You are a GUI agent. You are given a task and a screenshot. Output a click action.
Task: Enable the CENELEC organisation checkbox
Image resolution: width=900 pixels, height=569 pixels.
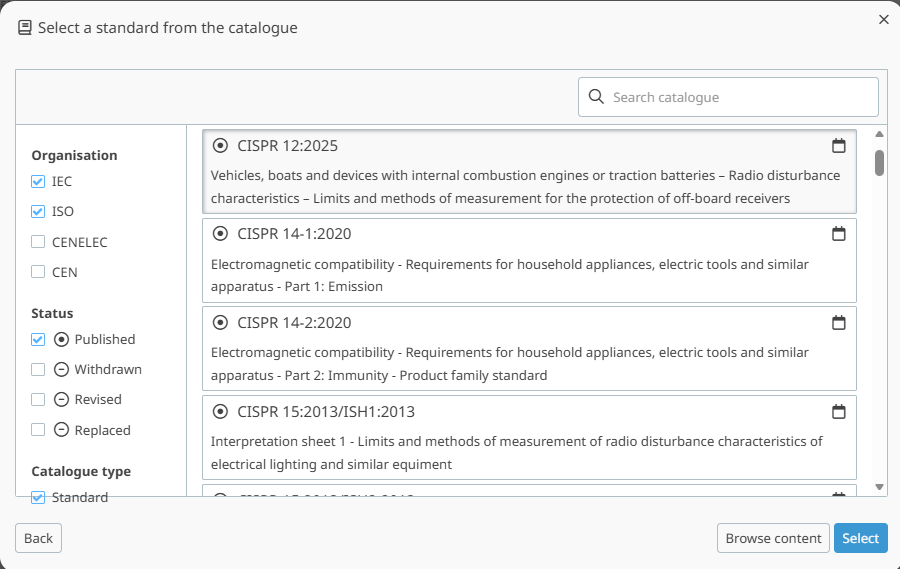[x=38, y=242]
